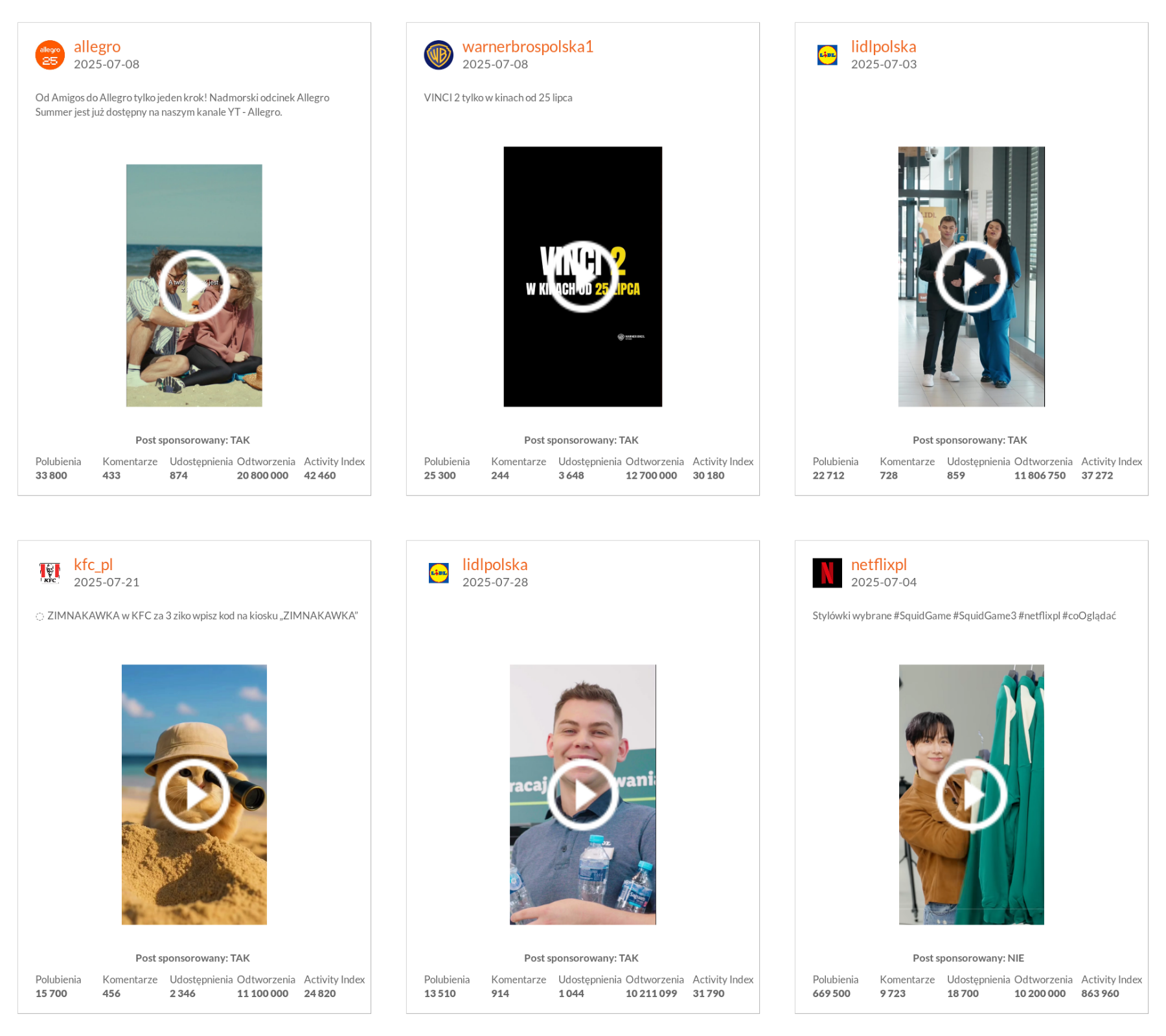Click the KFC logo avatar

point(50,573)
